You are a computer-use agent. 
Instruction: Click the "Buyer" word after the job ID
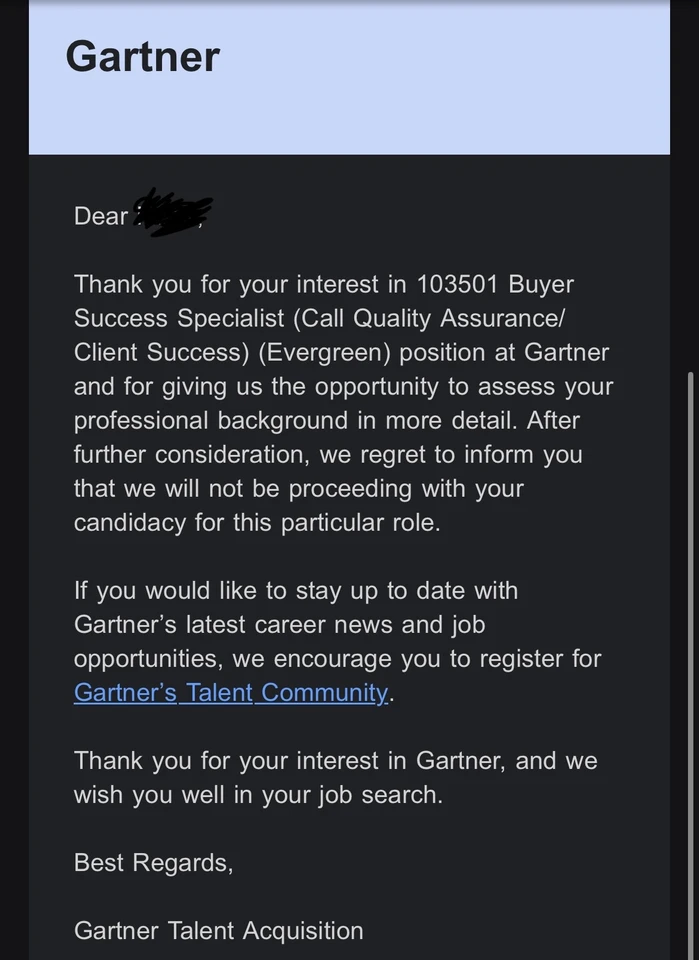[x=541, y=284]
